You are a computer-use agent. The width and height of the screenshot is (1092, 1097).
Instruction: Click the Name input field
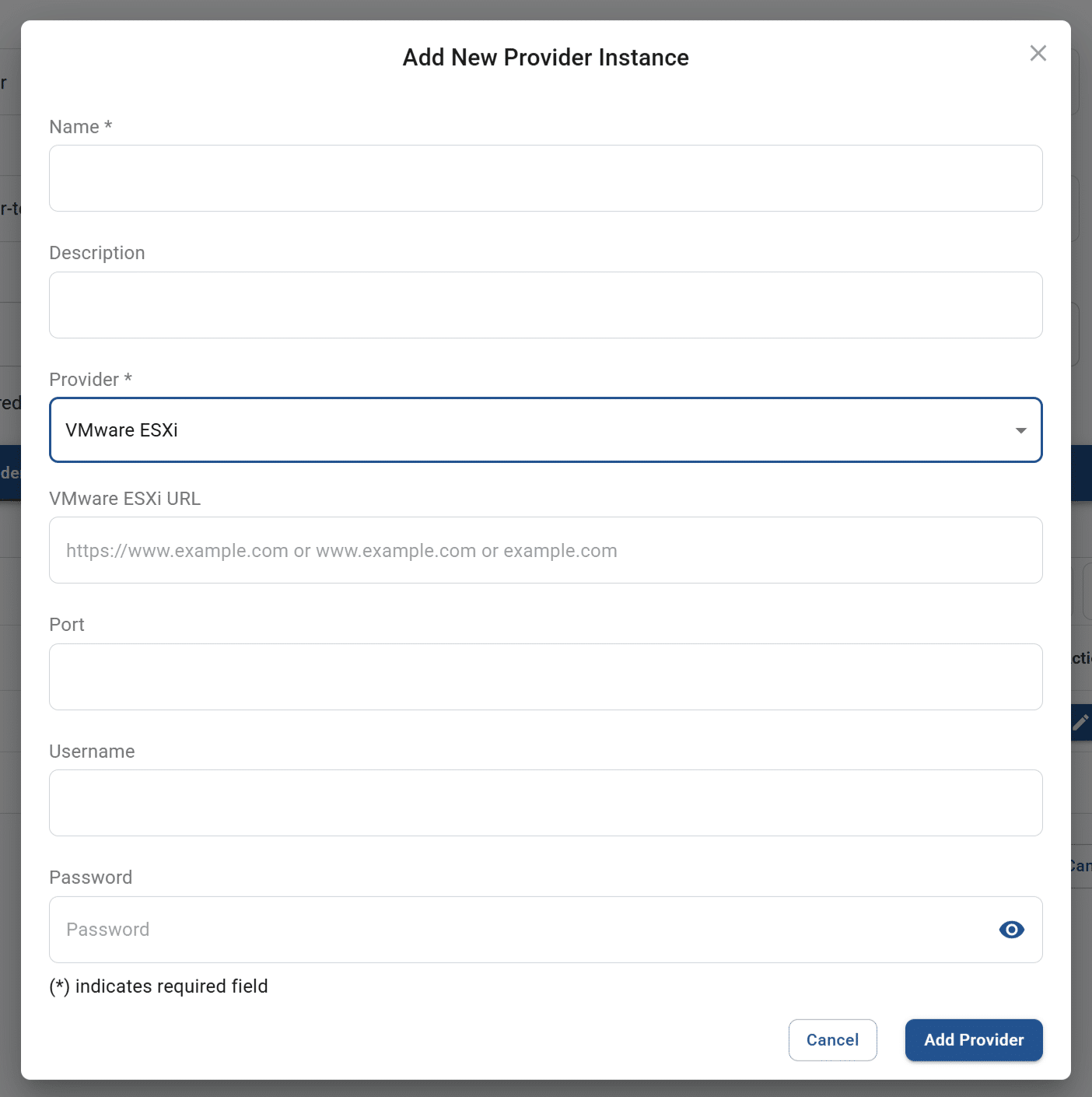click(545, 178)
